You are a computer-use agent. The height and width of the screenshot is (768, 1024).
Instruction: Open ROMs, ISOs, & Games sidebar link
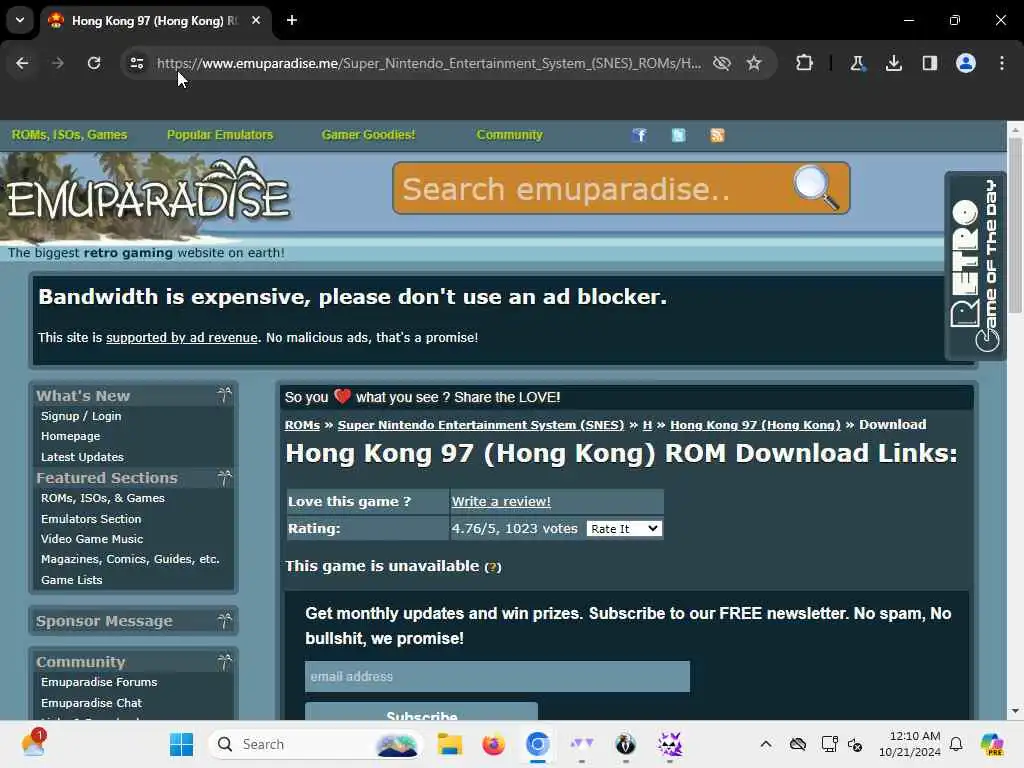tap(103, 498)
